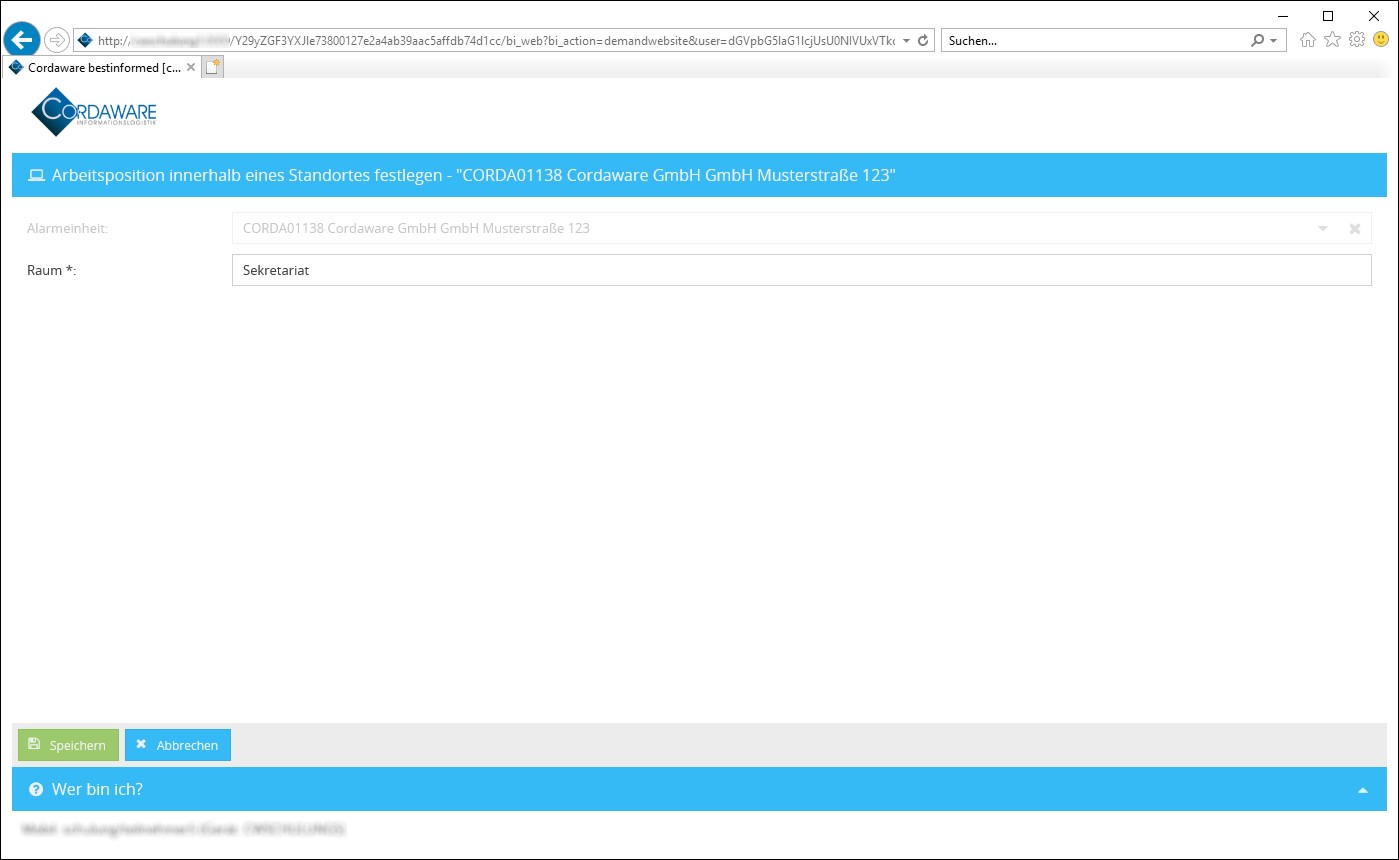Minimize the browser window
Image resolution: width=1399 pixels, height=860 pixels.
[1283, 15]
